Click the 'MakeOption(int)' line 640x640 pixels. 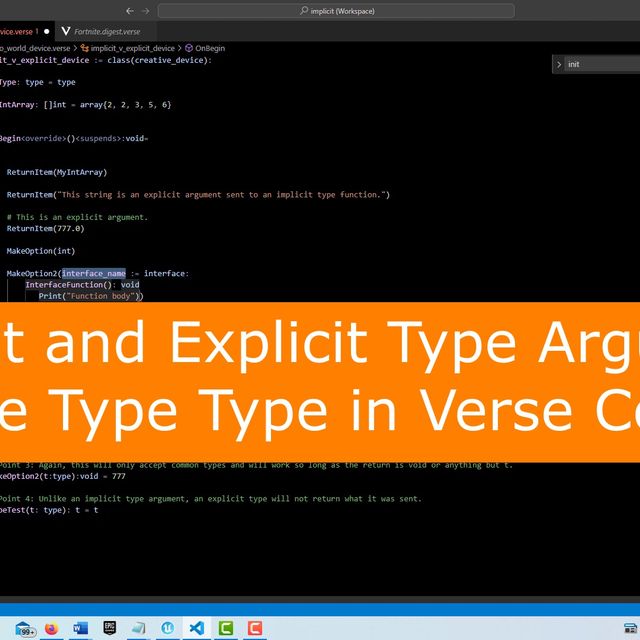41,251
